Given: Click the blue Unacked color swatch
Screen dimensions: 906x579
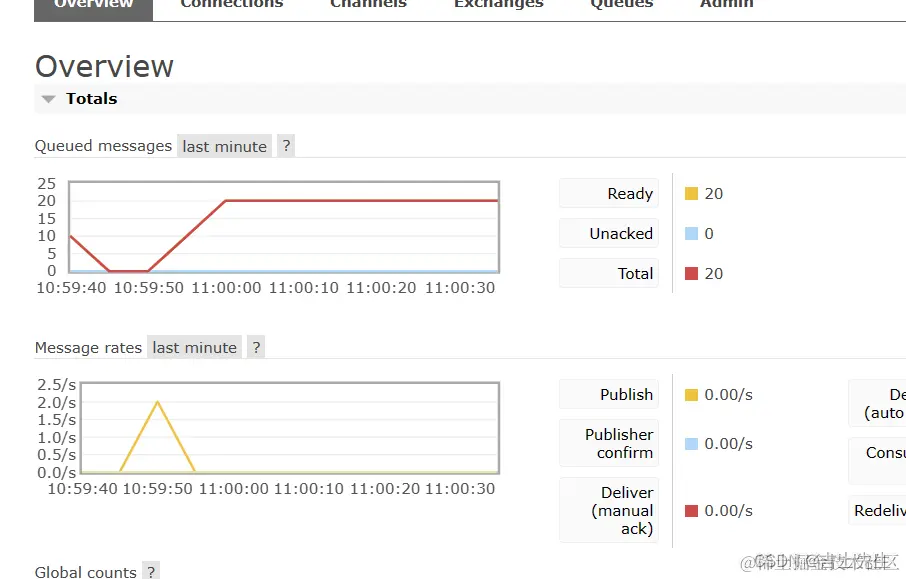Looking at the screenshot, I should tap(691, 233).
